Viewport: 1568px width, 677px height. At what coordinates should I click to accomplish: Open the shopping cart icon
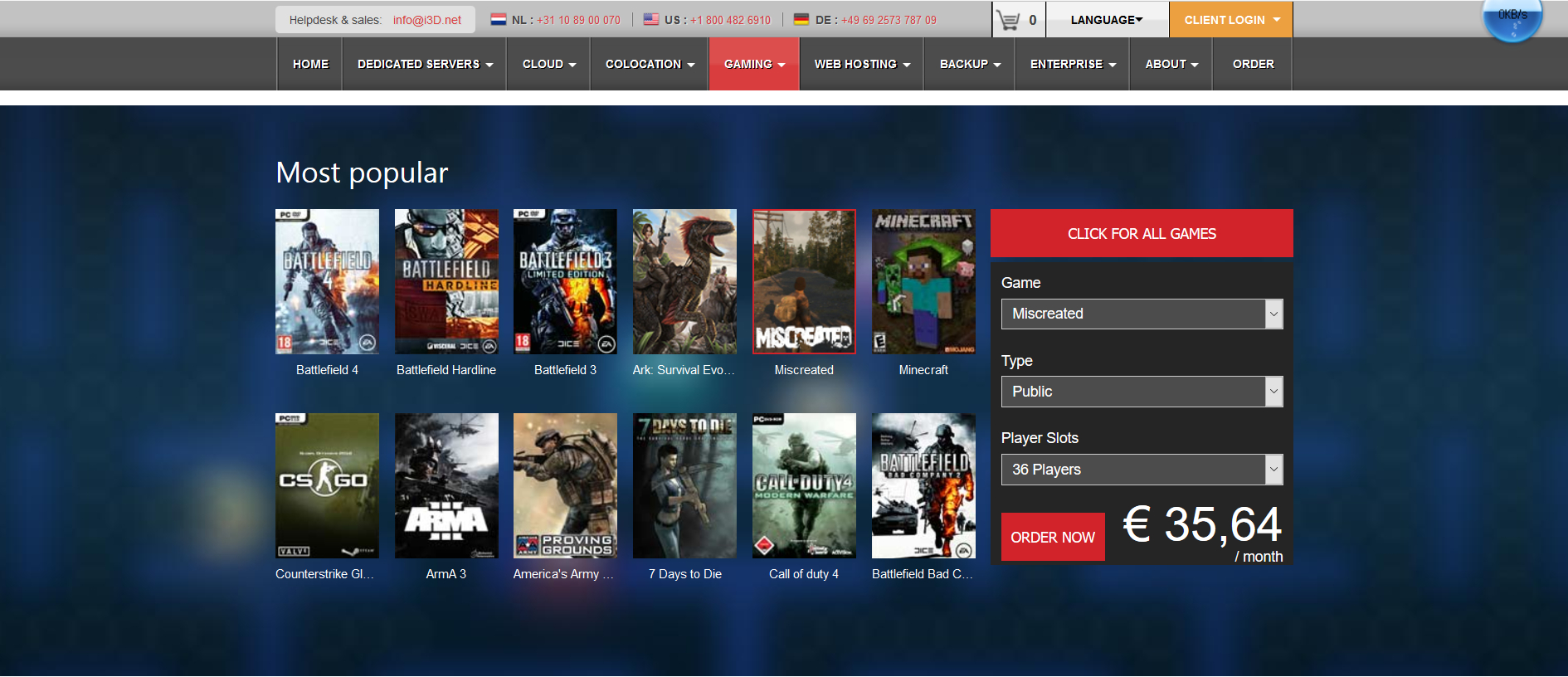[1007, 20]
